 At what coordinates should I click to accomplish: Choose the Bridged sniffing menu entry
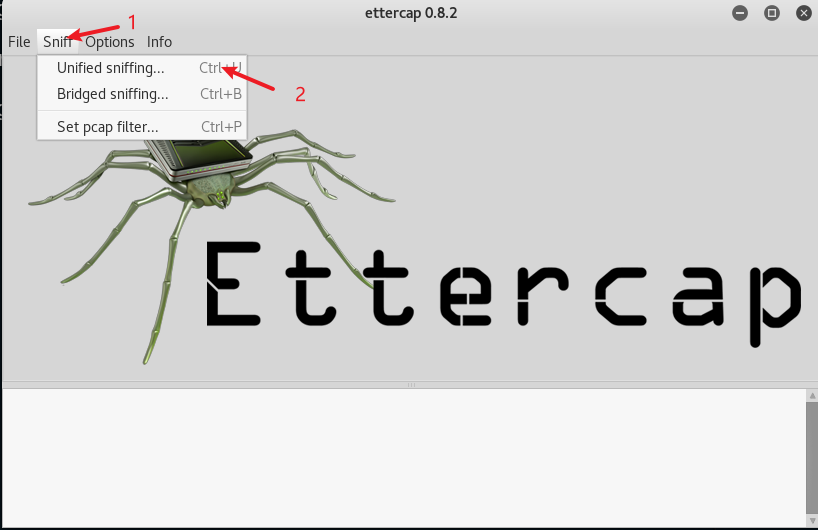click(x=113, y=95)
